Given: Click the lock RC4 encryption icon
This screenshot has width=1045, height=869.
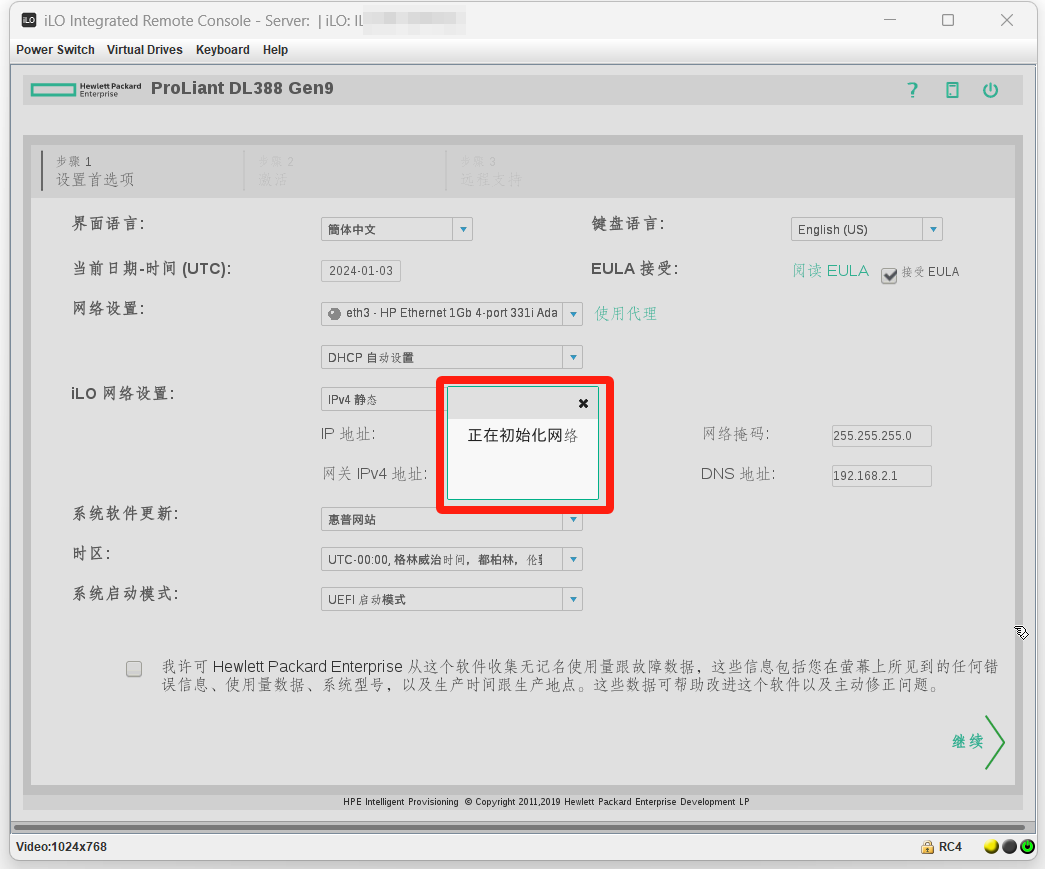Looking at the screenshot, I should point(928,847).
